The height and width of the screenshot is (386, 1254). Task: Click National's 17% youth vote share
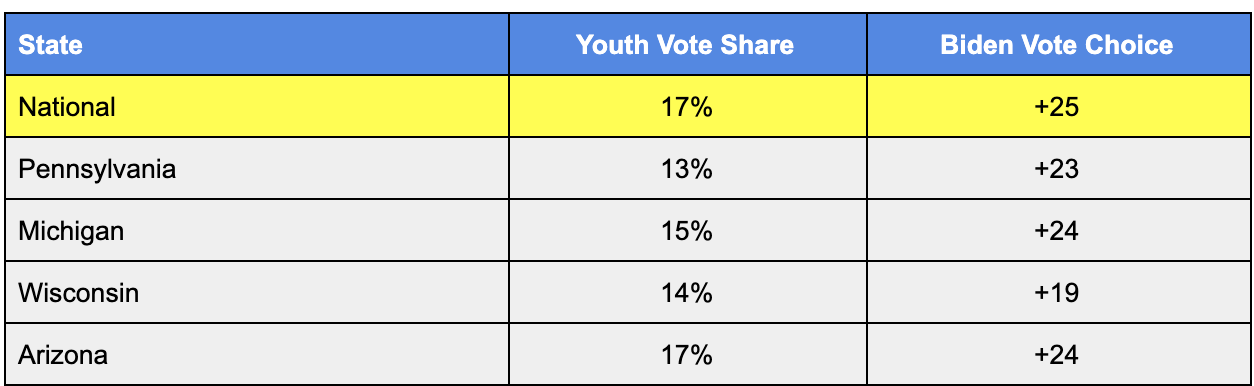click(x=686, y=106)
